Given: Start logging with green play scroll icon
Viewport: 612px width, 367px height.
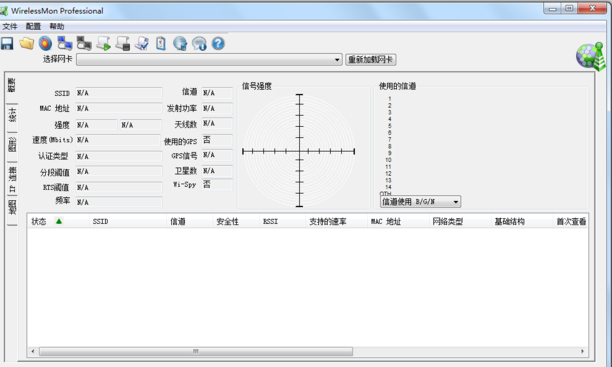Looking at the screenshot, I should coord(103,43).
